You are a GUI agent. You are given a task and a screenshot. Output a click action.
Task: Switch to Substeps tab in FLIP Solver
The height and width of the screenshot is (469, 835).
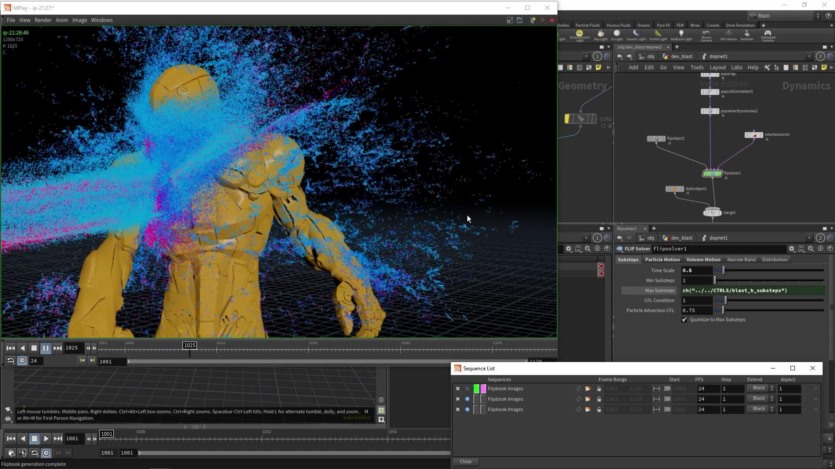pos(628,260)
